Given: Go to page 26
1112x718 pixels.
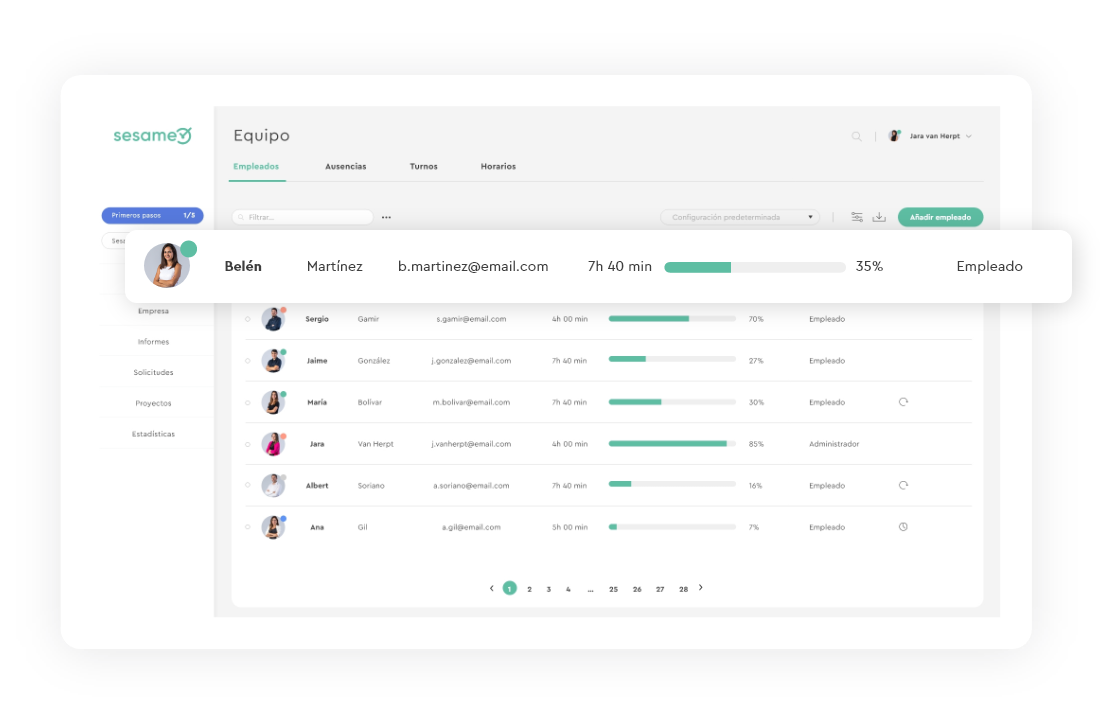Looking at the screenshot, I should pos(637,589).
